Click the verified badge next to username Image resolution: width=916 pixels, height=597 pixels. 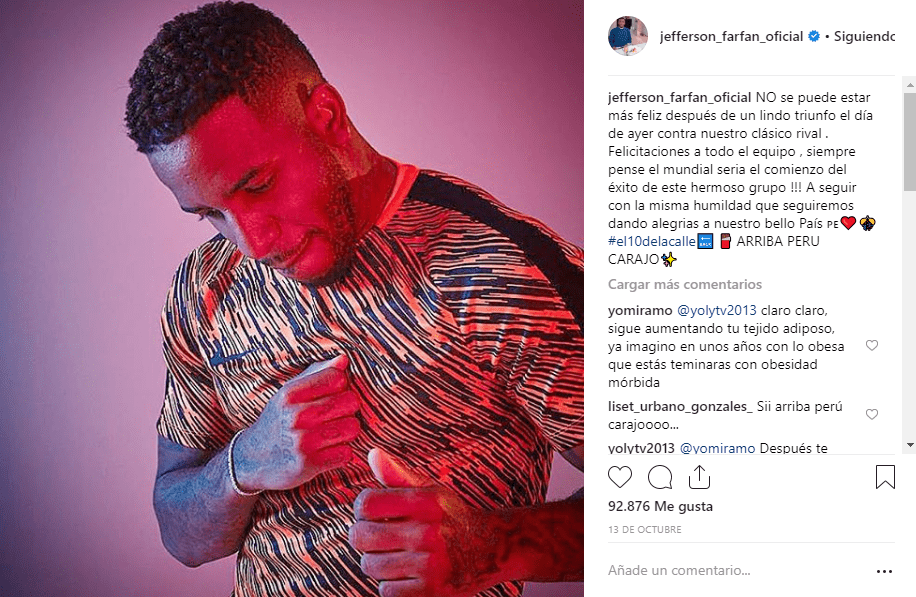pos(813,36)
